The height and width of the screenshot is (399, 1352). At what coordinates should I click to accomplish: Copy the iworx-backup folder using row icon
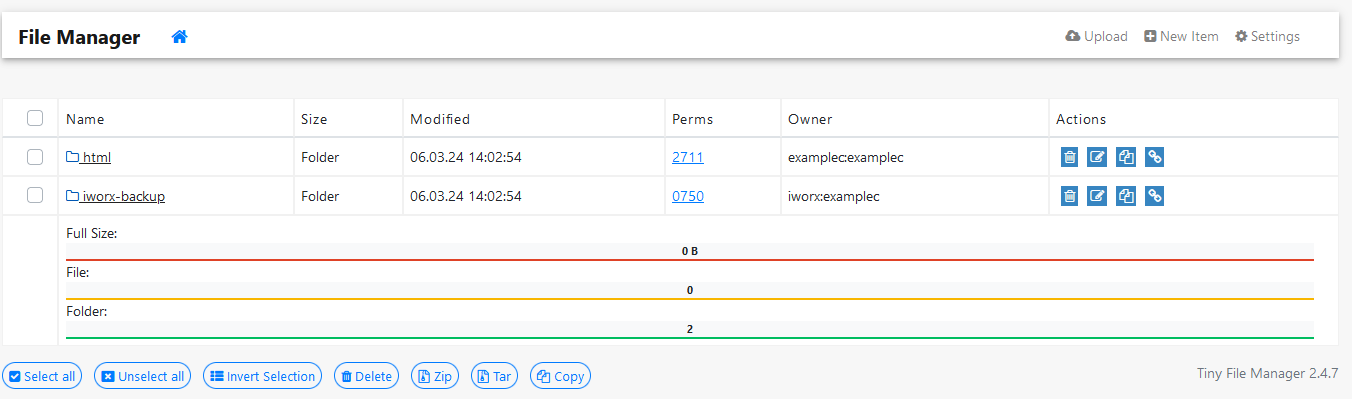click(1126, 196)
